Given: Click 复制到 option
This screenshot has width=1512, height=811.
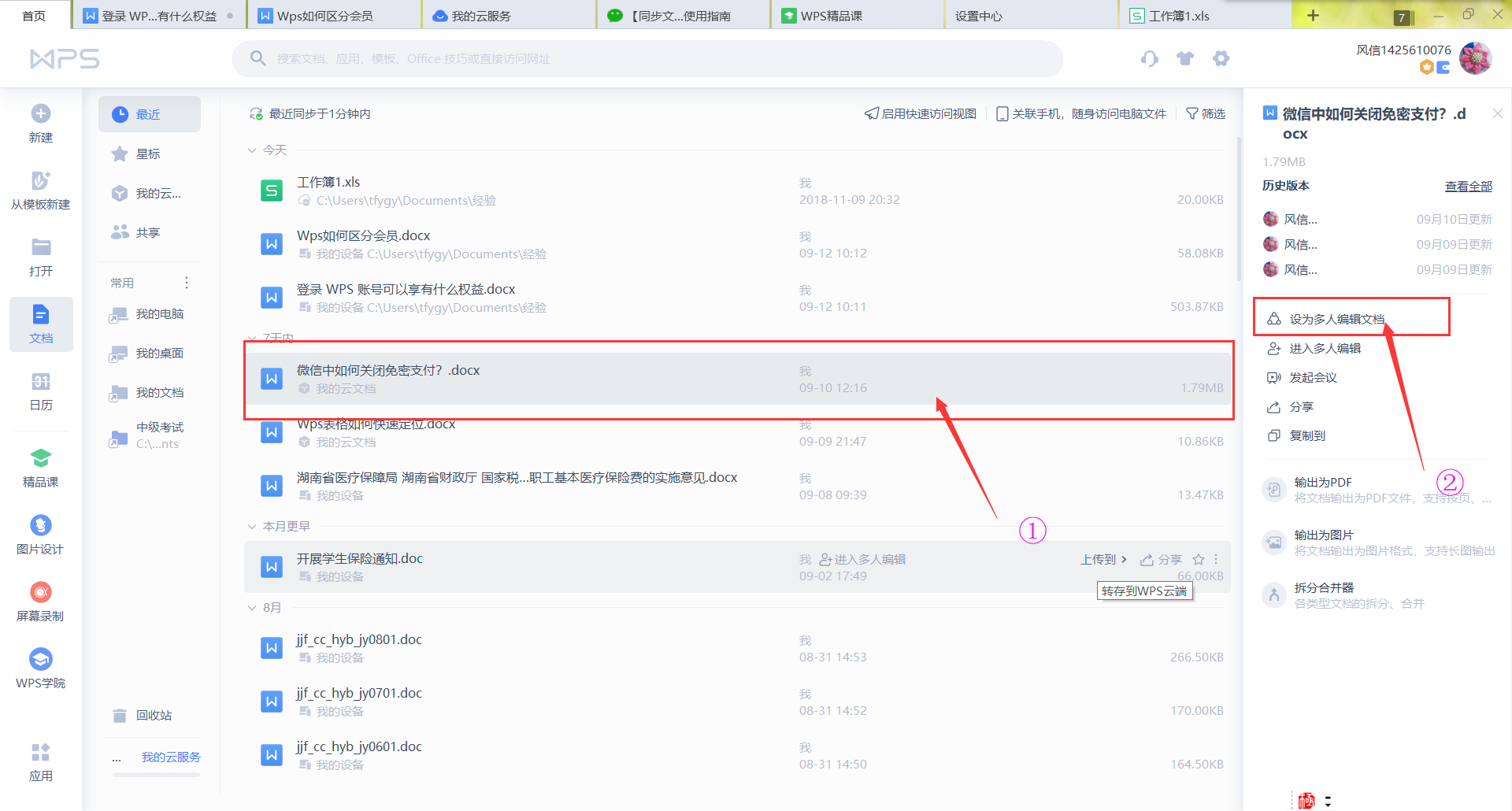Looking at the screenshot, I should [x=1296, y=435].
